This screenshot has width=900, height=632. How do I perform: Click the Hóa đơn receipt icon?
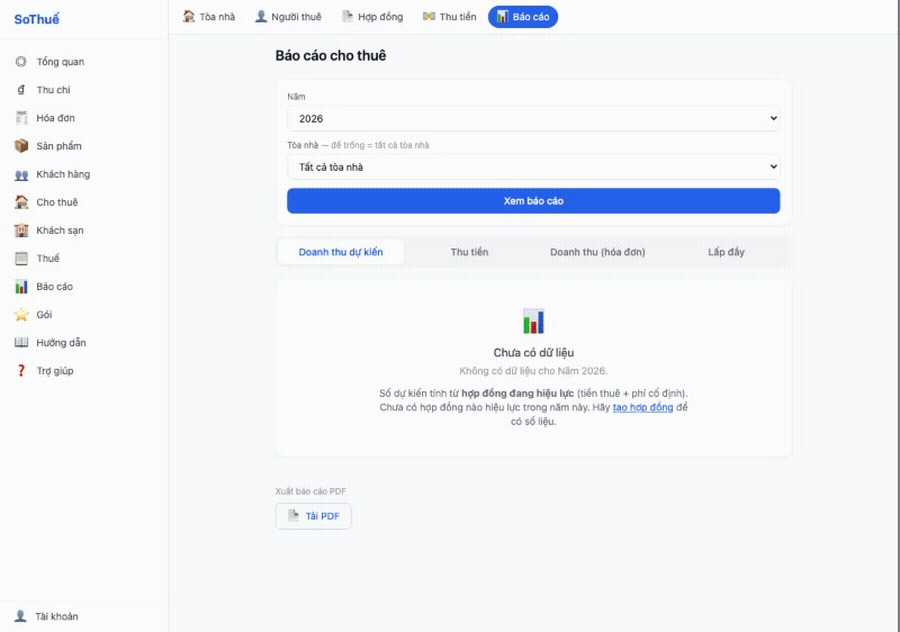[x=21, y=118]
